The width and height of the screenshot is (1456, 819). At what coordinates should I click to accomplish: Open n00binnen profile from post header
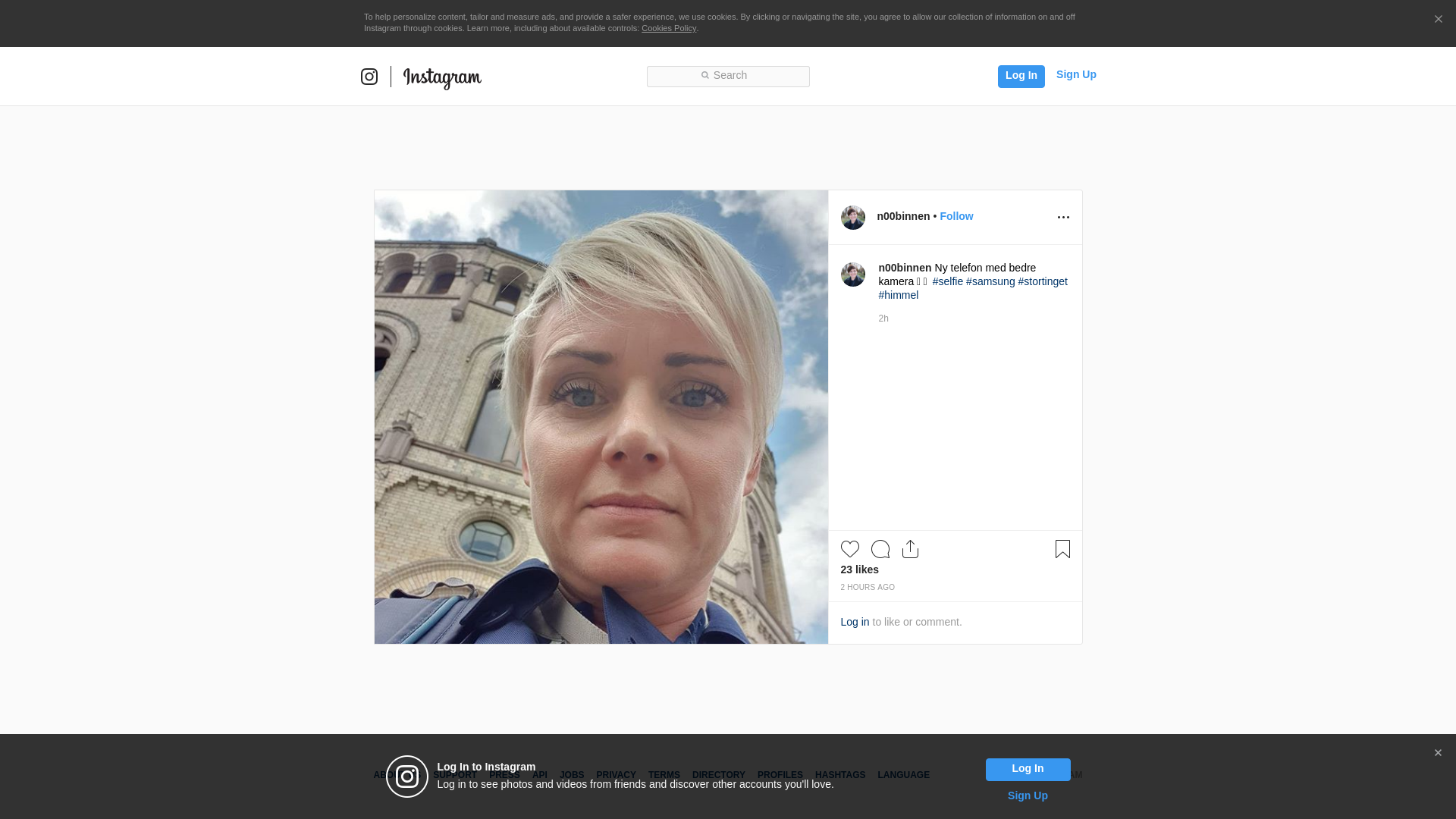(x=903, y=216)
